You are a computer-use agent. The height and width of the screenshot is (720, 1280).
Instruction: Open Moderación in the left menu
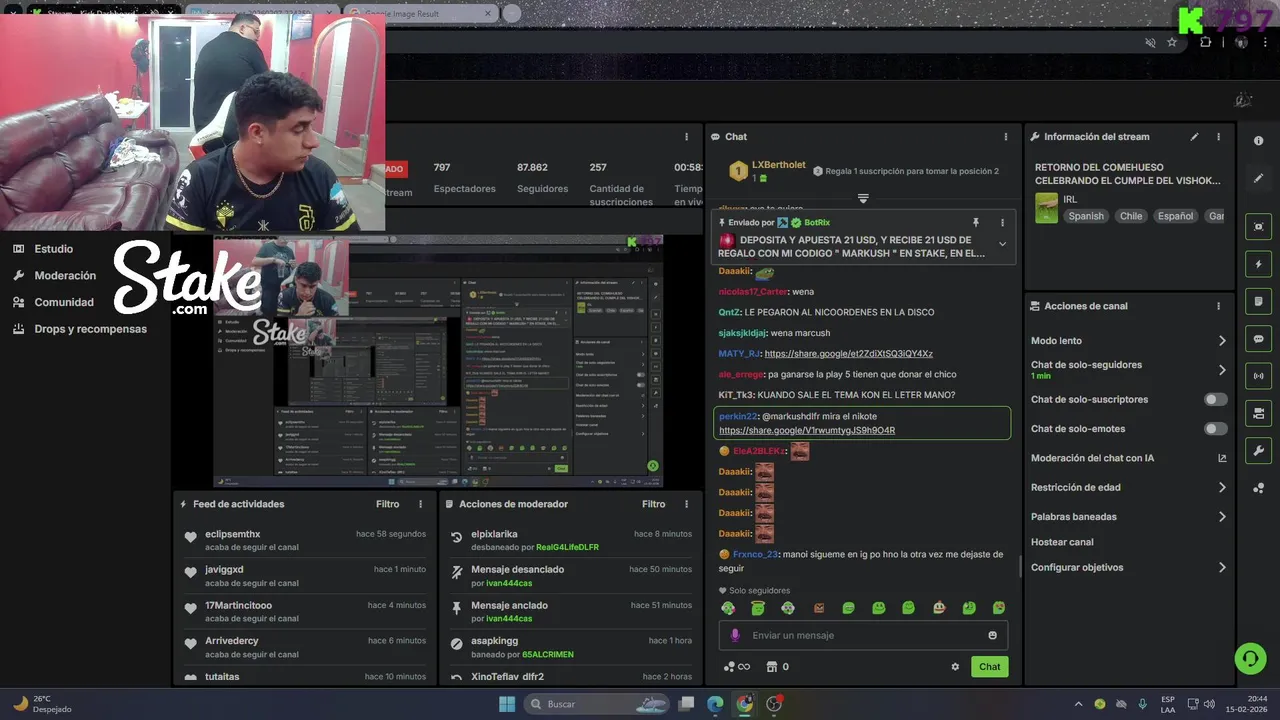coord(65,275)
